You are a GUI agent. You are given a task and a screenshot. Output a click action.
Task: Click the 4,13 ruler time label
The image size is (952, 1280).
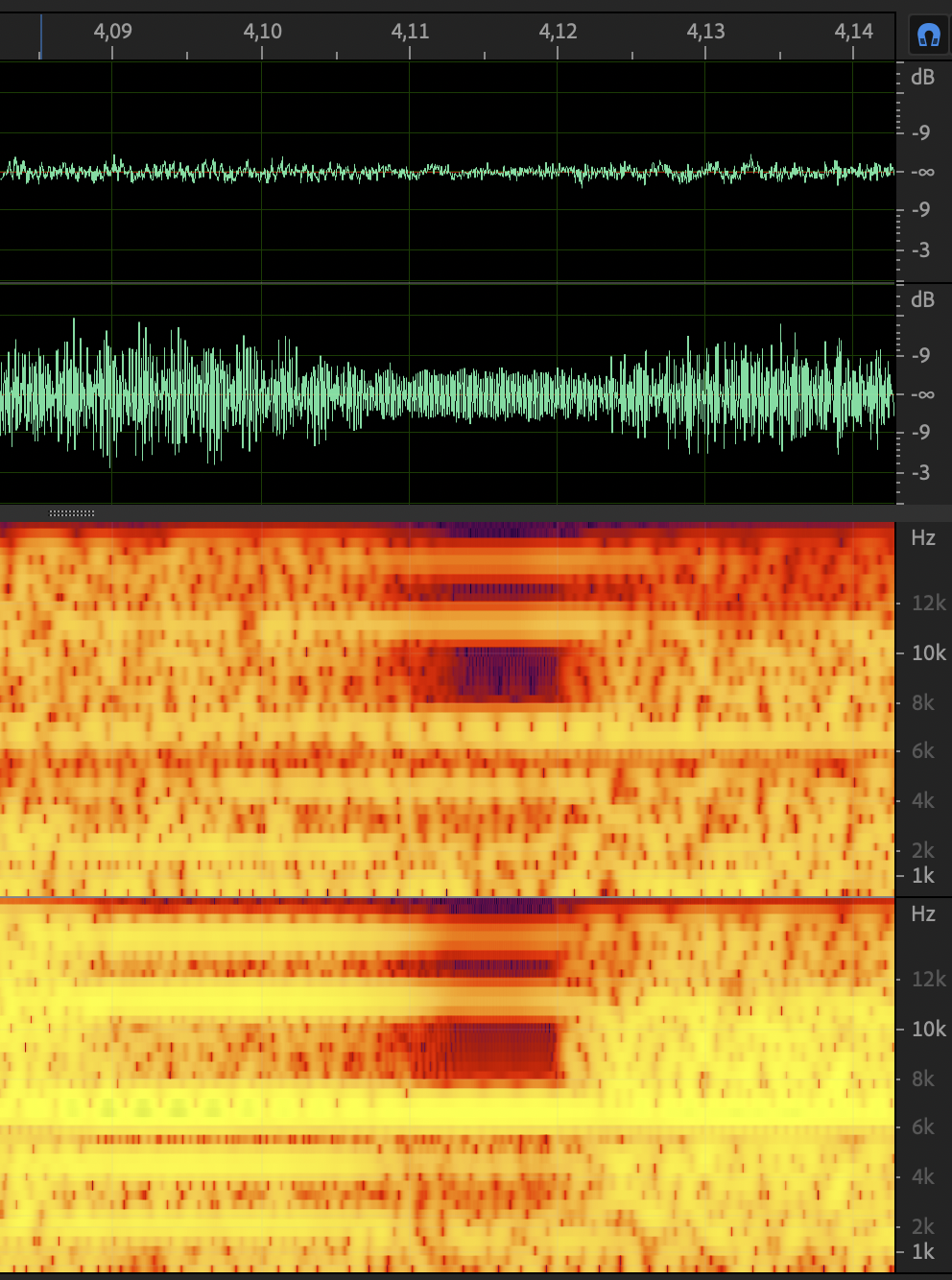click(705, 32)
